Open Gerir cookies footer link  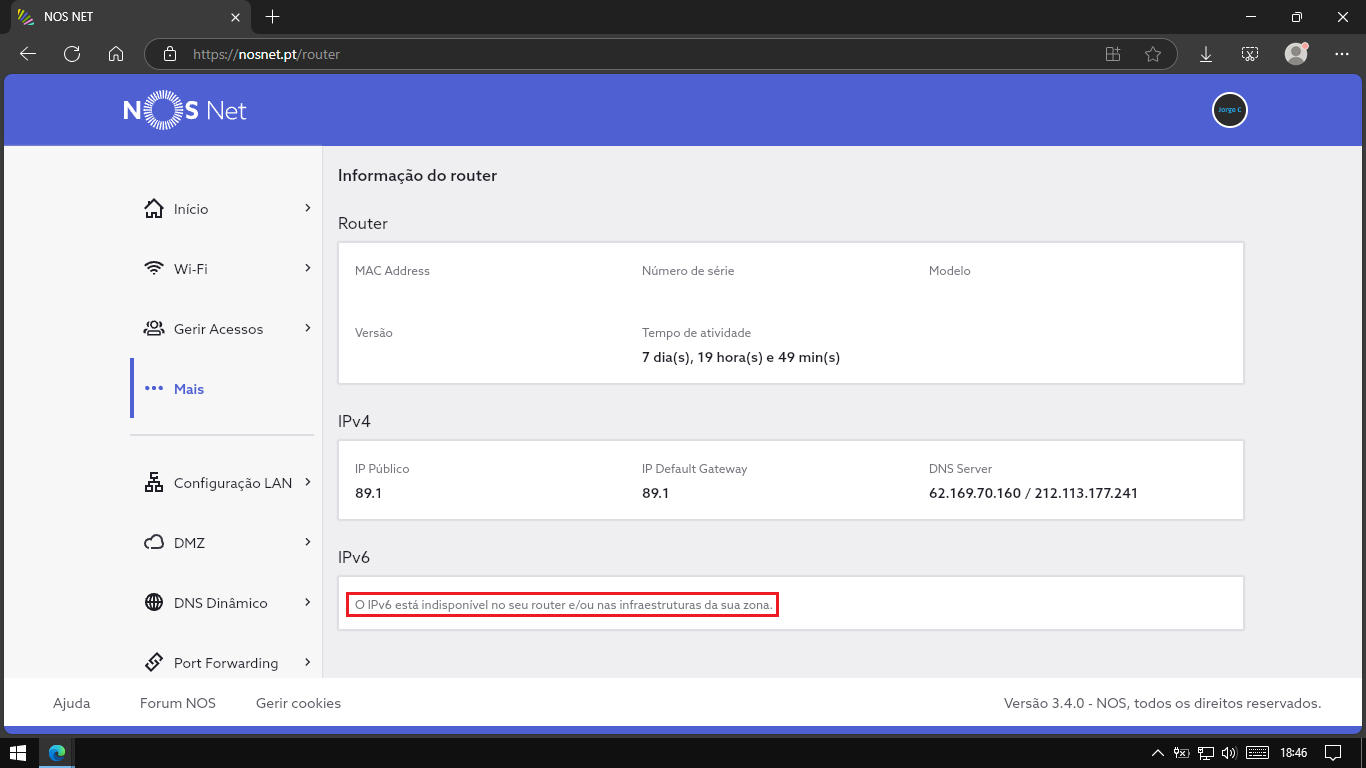coord(298,703)
